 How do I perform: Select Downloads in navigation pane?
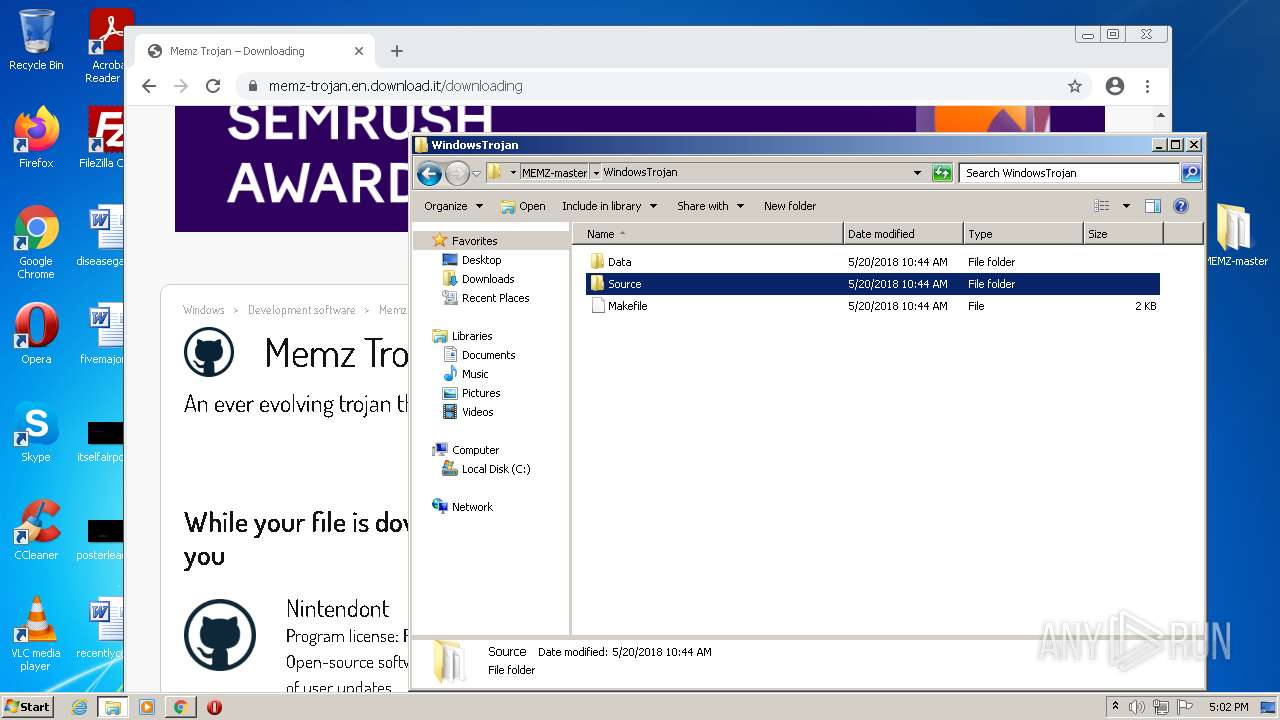coord(487,279)
